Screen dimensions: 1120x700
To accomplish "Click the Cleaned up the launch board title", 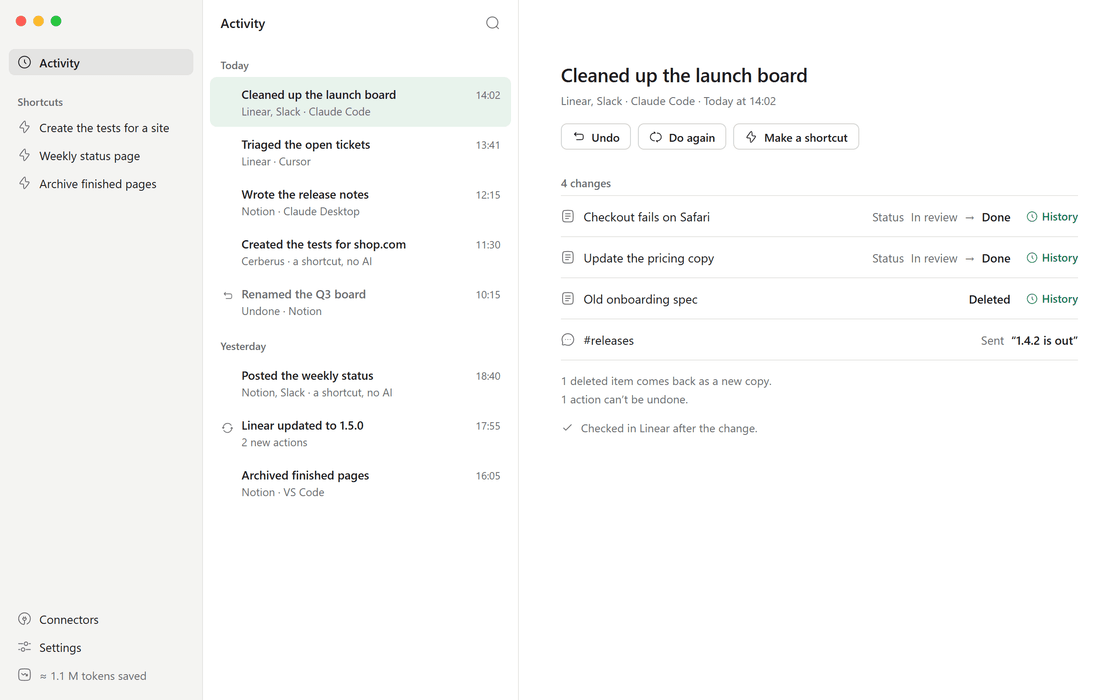I will coord(684,75).
